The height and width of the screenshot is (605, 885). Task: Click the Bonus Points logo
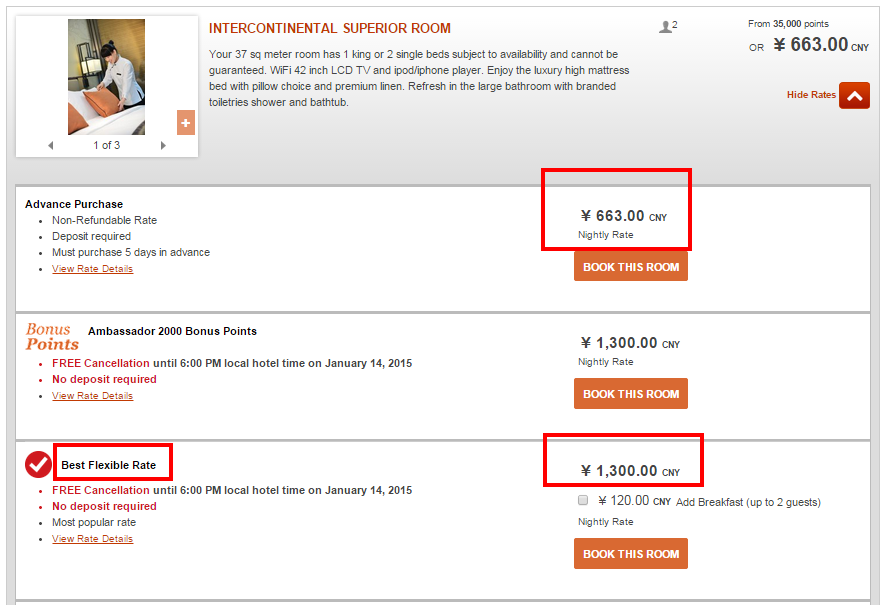tap(51, 336)
